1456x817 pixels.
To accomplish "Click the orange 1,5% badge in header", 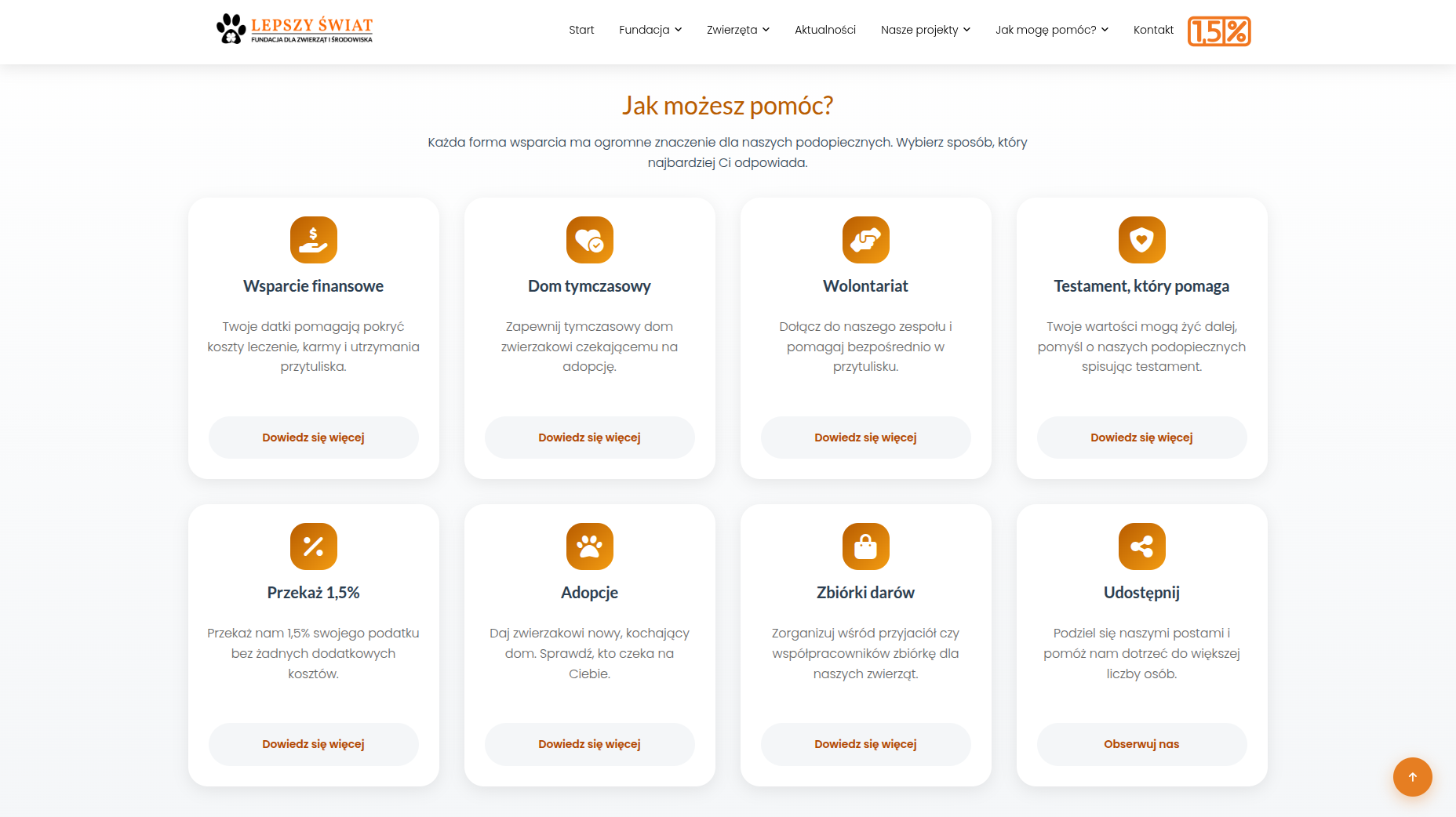I will click(x=1218, y=31).
